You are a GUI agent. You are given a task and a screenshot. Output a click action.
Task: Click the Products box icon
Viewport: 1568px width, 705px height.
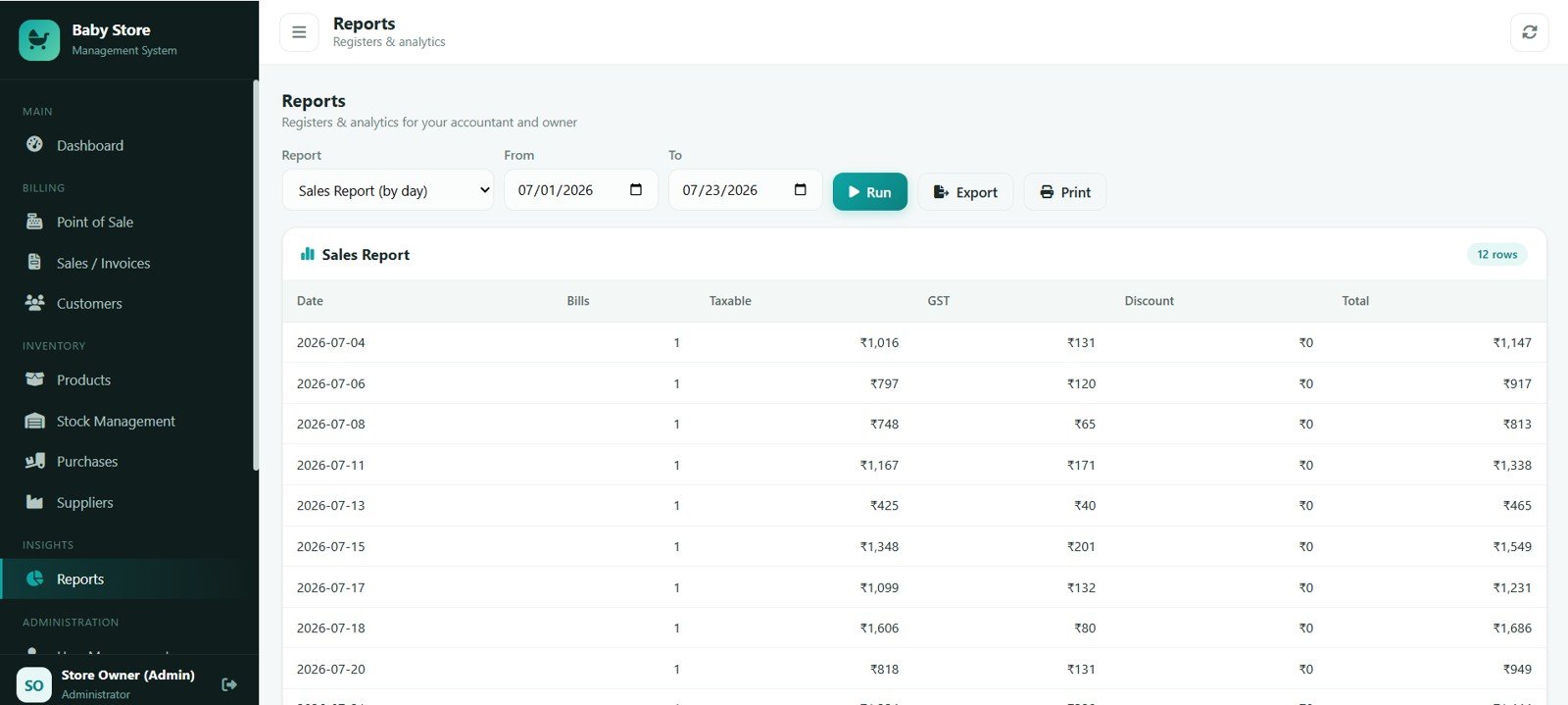pyautogui.click(x=34, y=378)
